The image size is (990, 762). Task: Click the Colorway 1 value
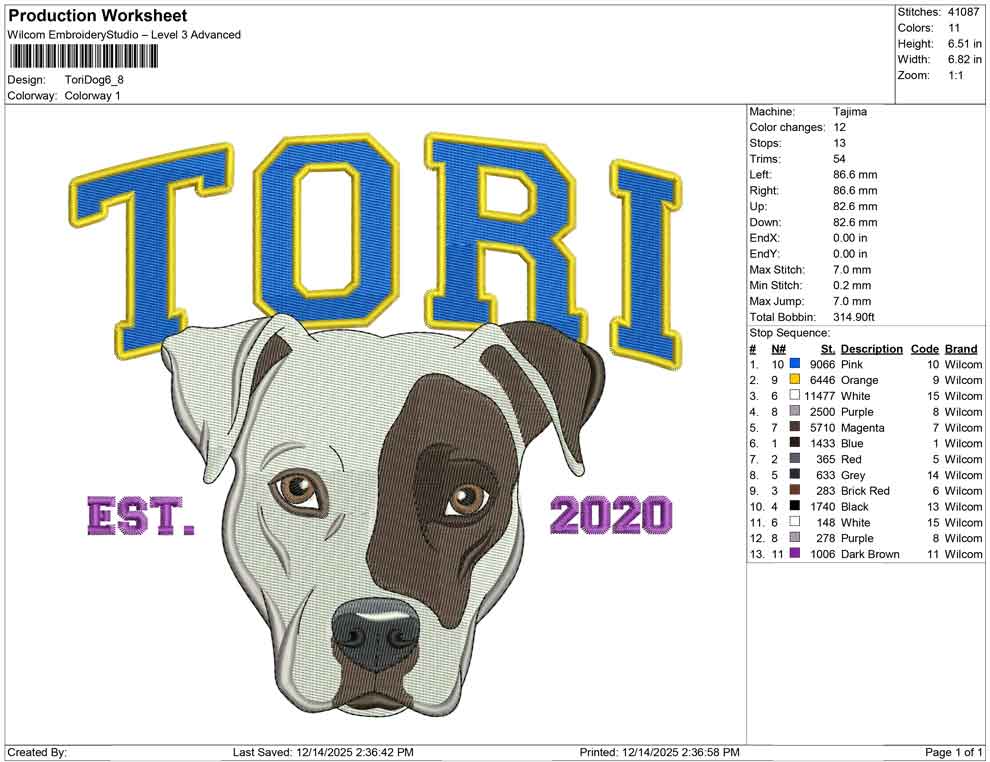point(95,96)
